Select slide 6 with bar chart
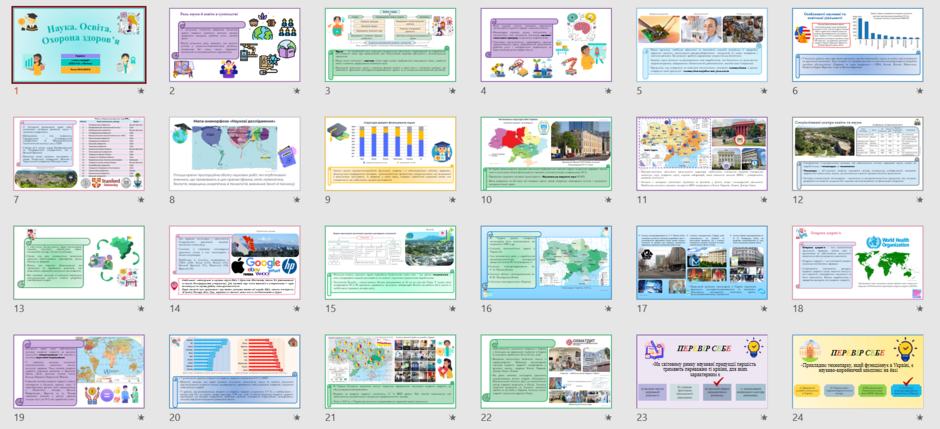This screenshot has width=940, height=429. tap(858, 45)
